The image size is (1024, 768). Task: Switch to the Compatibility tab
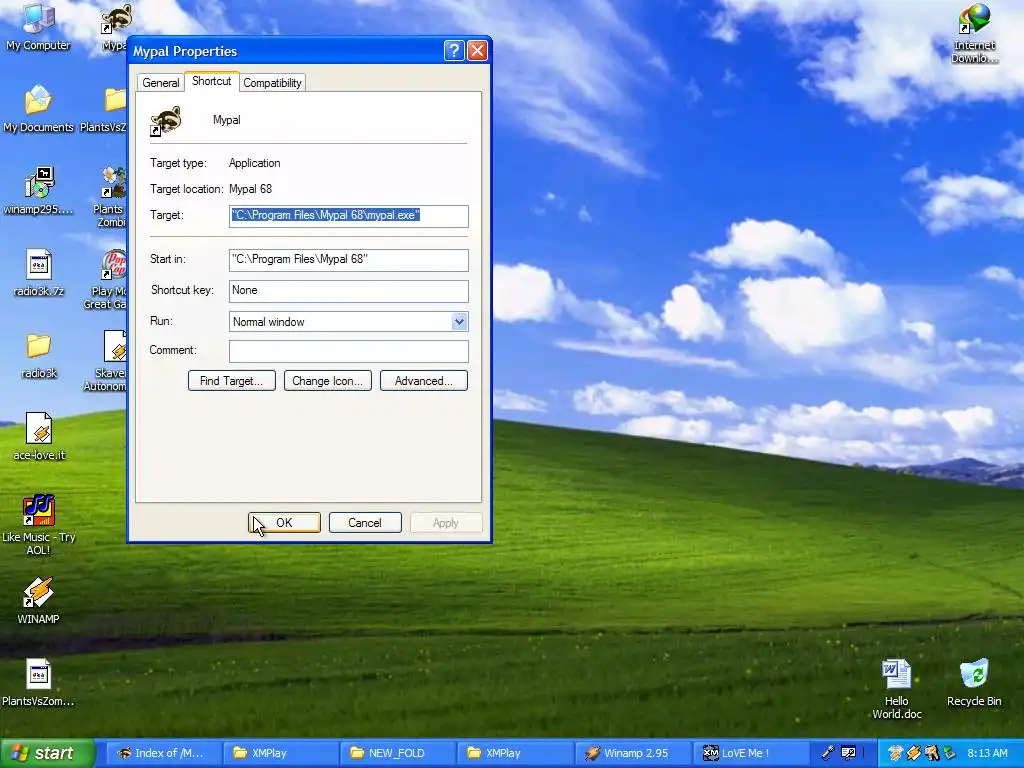click(272, 83)
